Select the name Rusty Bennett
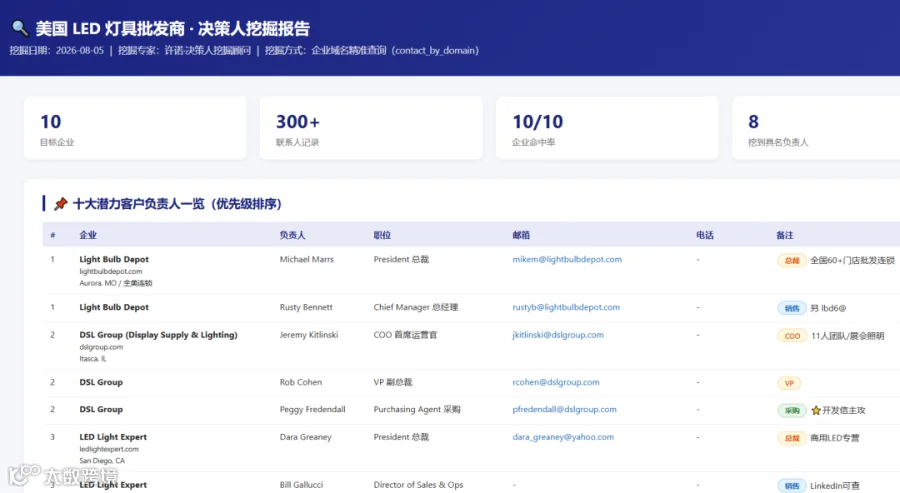This screenshot has width=900, height=493. tap(306, 307)
